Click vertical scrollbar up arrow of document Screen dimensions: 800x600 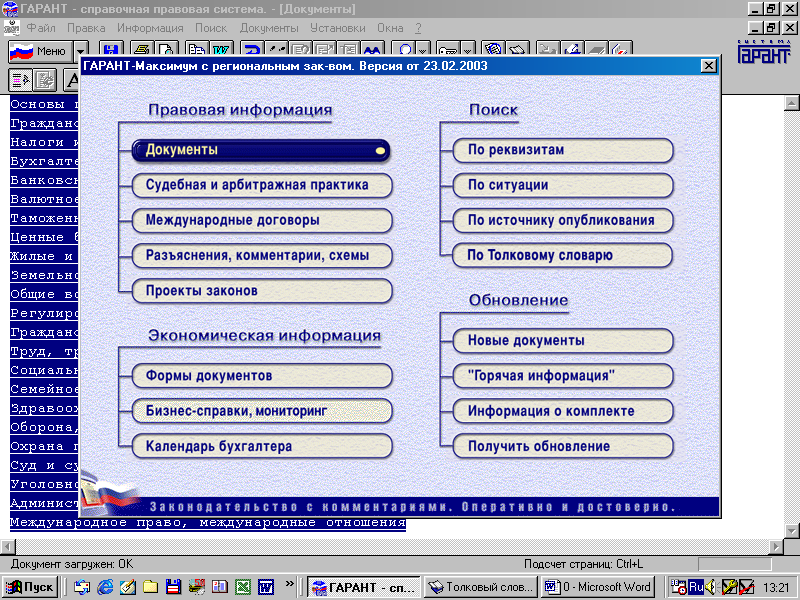(x=791, y=103)
